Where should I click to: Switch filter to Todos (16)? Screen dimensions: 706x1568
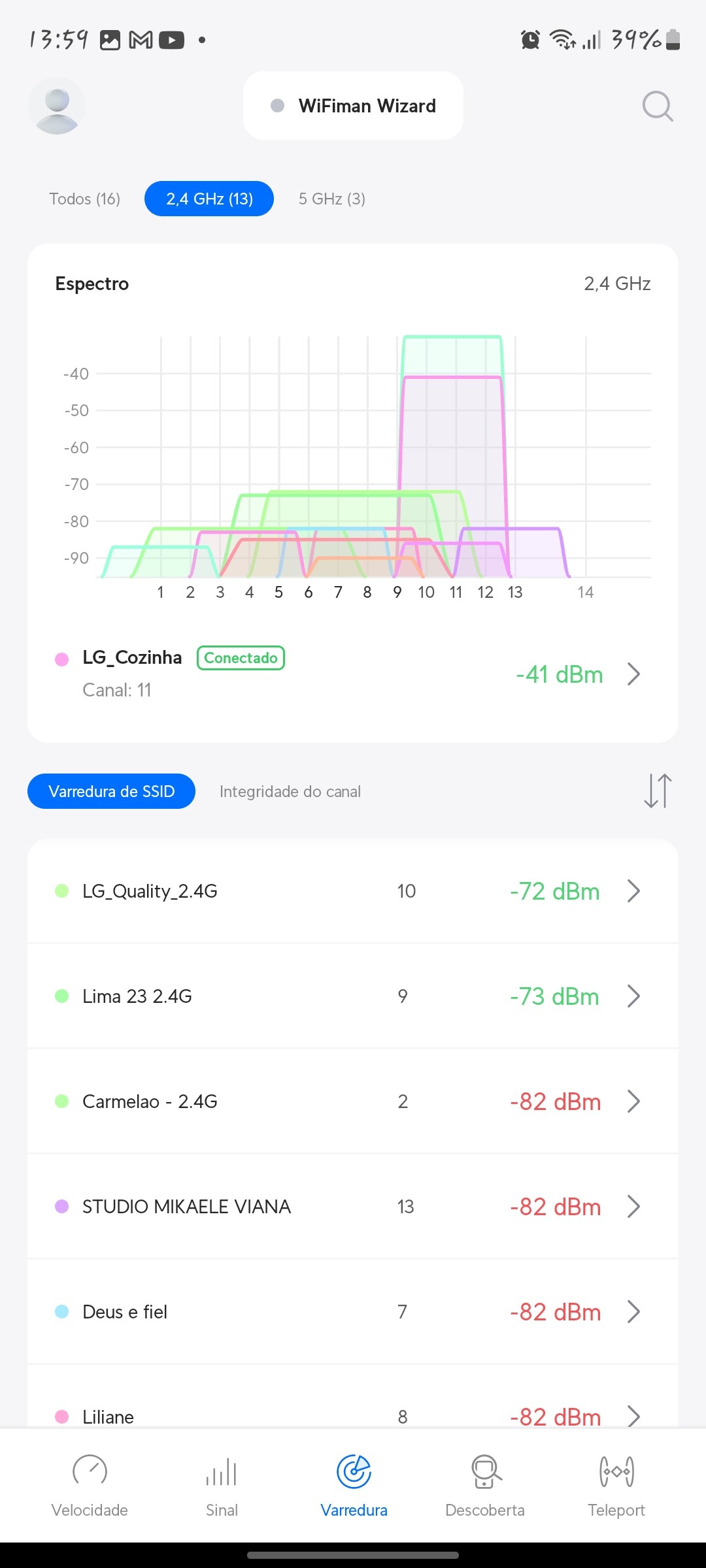pyautogui.click(x=85, y=199)
